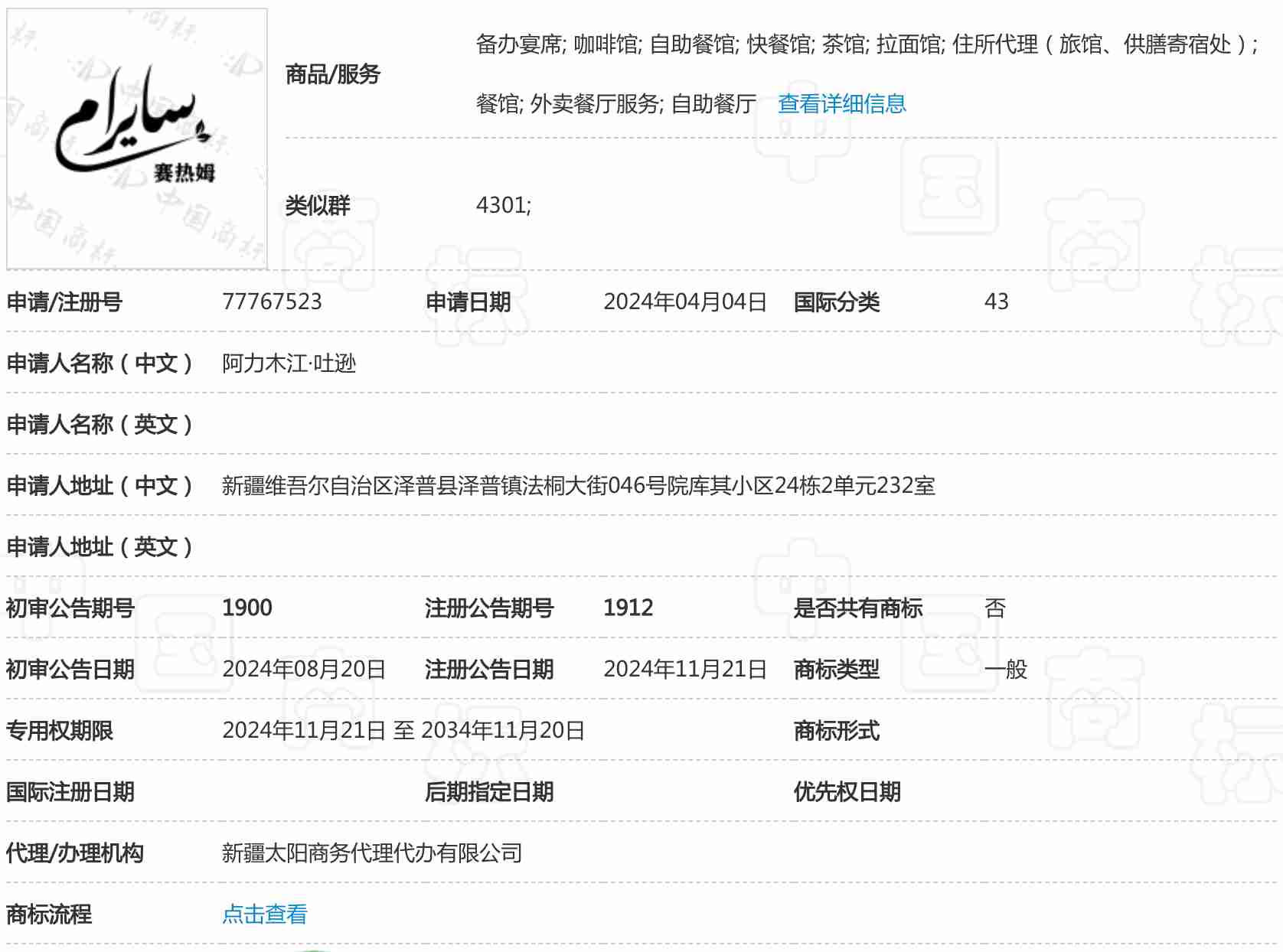Click the 商品/服务 label
Viewport: 1283px width, 952px height.
click(332, 74)
